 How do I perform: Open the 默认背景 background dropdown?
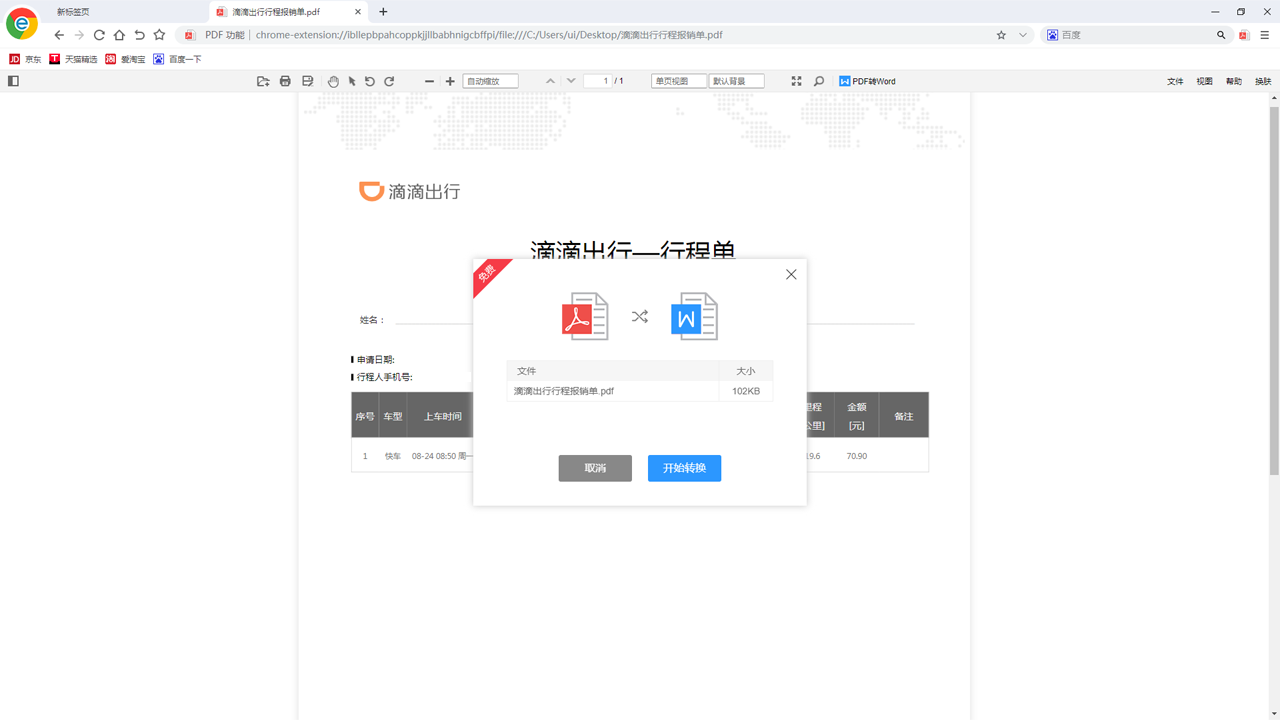(x=736, y=81)
